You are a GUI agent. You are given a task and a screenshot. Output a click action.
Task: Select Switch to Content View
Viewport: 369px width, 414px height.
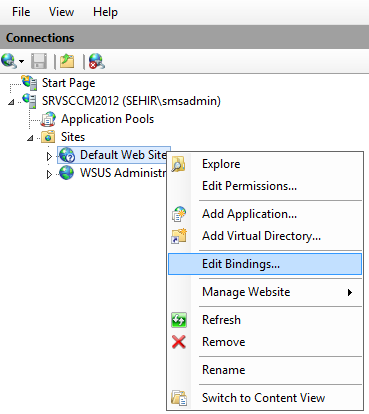[265, 398]
